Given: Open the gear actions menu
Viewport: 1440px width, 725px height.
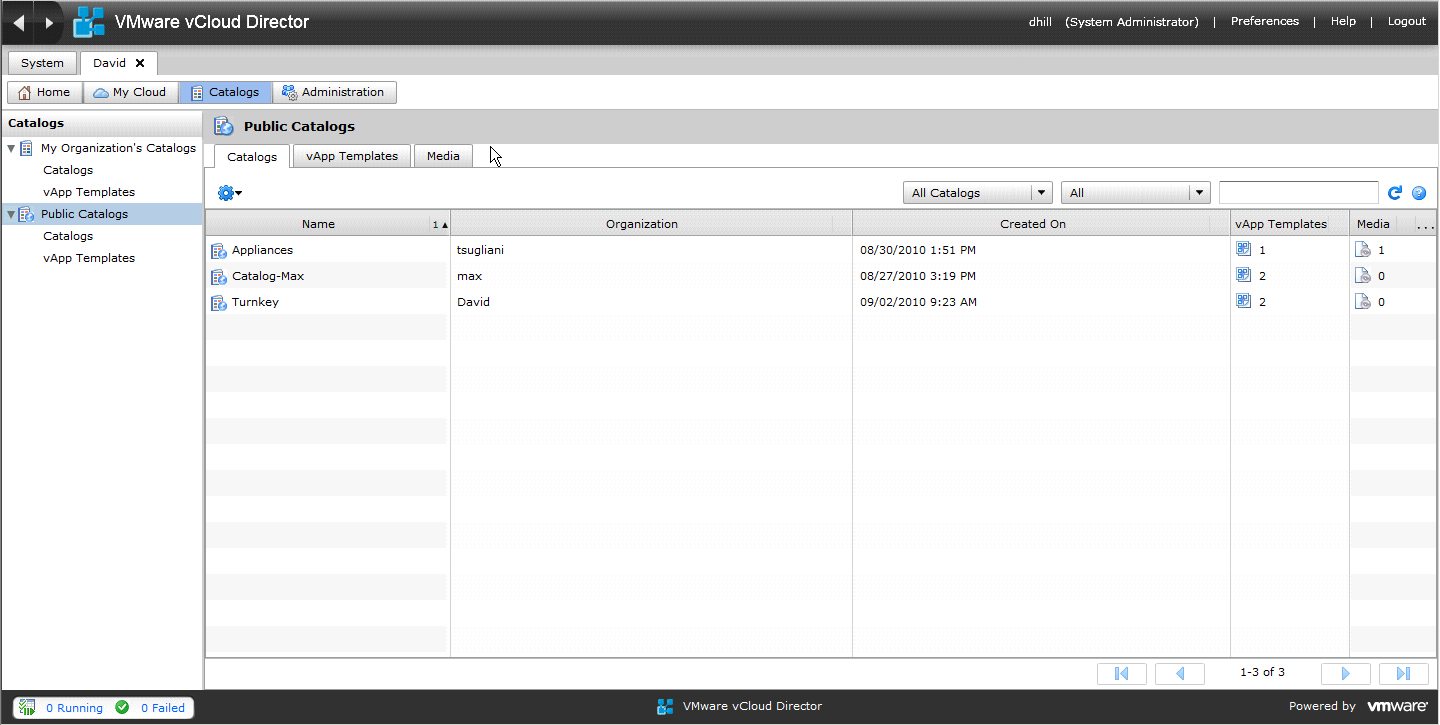Looking at the screenshot, I should pyautogui.click(x=229, y=193).
